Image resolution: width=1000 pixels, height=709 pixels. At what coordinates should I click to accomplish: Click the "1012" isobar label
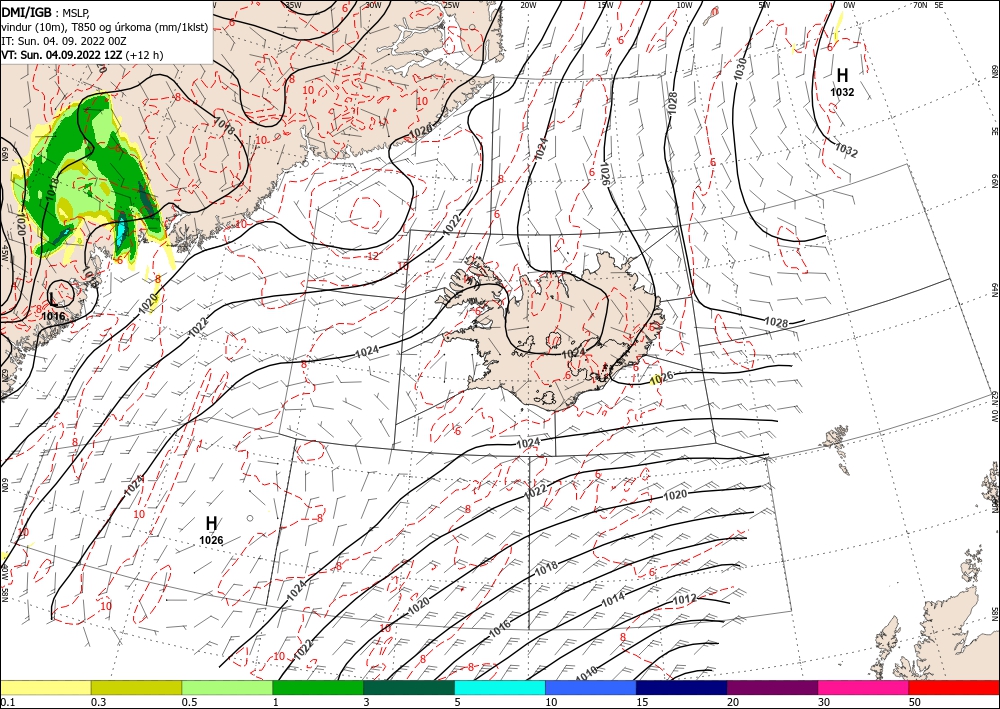684,599
